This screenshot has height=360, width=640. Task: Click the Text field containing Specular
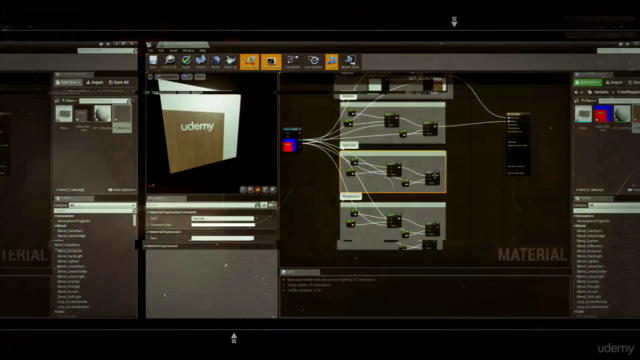pyautogui.click(x=222, y=218)
